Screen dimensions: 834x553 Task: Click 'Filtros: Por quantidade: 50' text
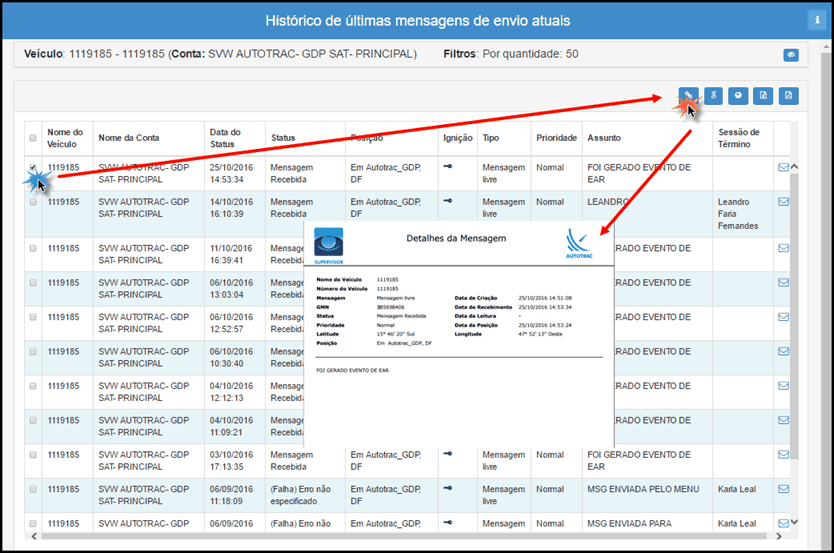coord(511,54)
